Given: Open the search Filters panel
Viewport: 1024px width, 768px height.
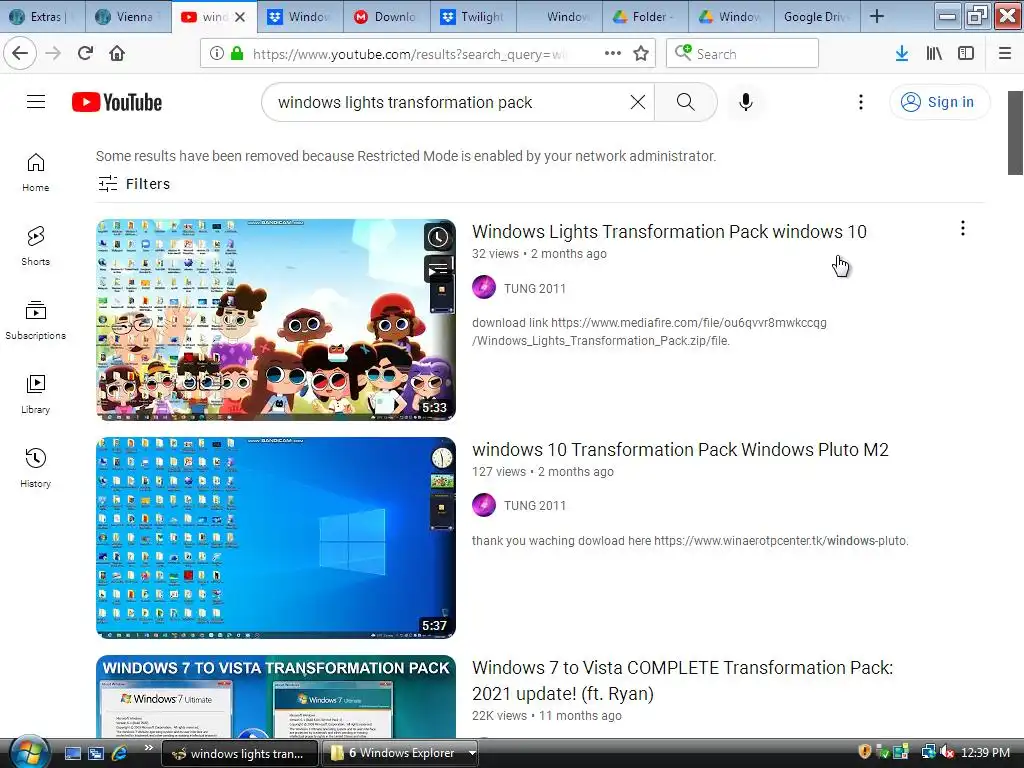Looking at the screenshot, I should pyautogui.click(x=134, y=184).
